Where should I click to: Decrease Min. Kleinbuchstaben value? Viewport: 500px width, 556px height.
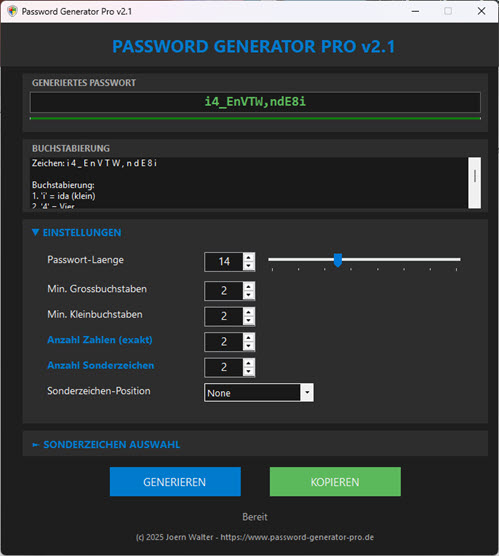coord(249,321)
